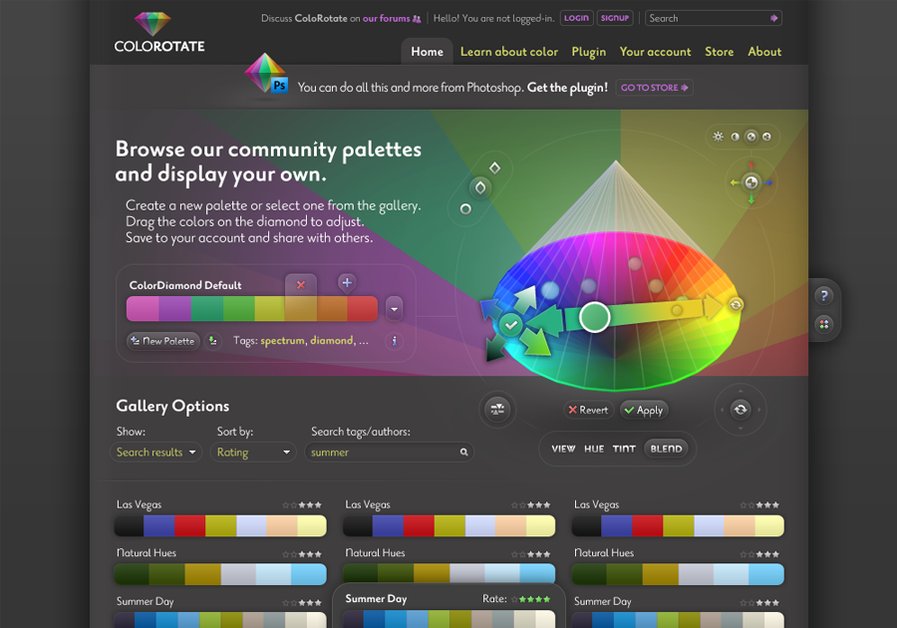Delete selected color with red X
Viewport: 897px width, 628px height.
click(x=300, y=284)
